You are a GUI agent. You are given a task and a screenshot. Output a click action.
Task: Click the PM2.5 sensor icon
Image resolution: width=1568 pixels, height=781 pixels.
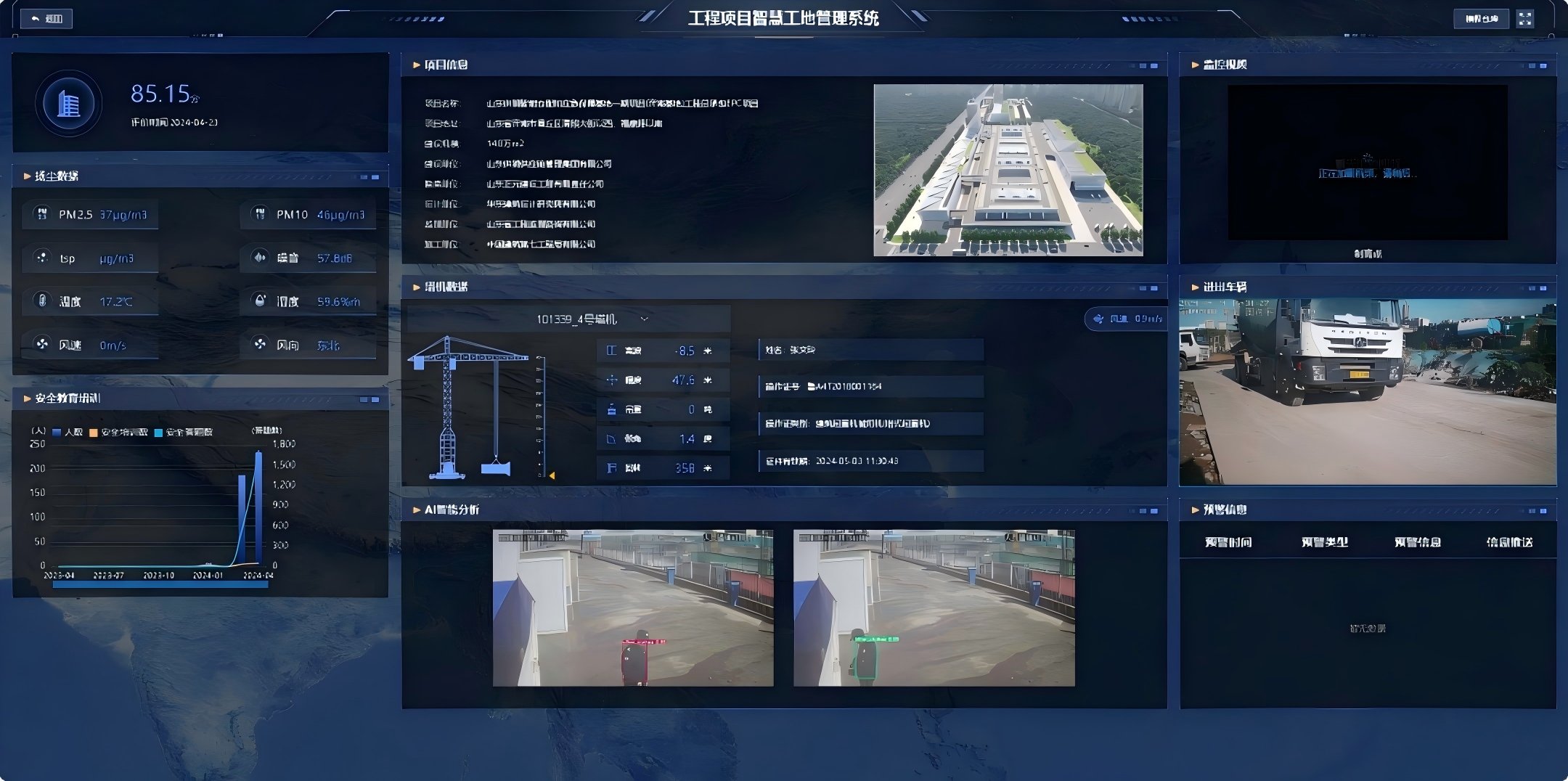tap(42, 214)
